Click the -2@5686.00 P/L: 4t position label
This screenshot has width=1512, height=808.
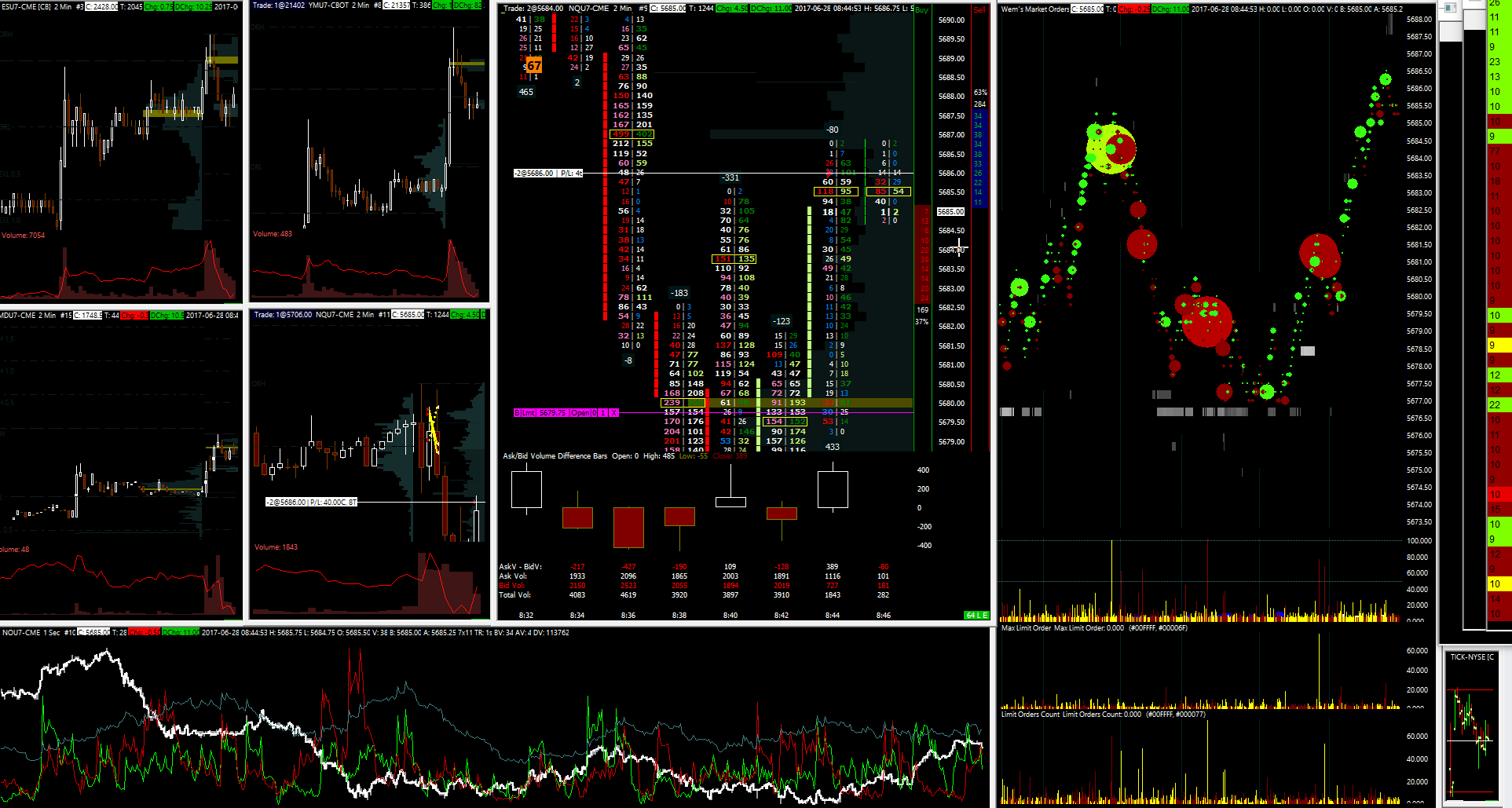(x=547, y=173)
